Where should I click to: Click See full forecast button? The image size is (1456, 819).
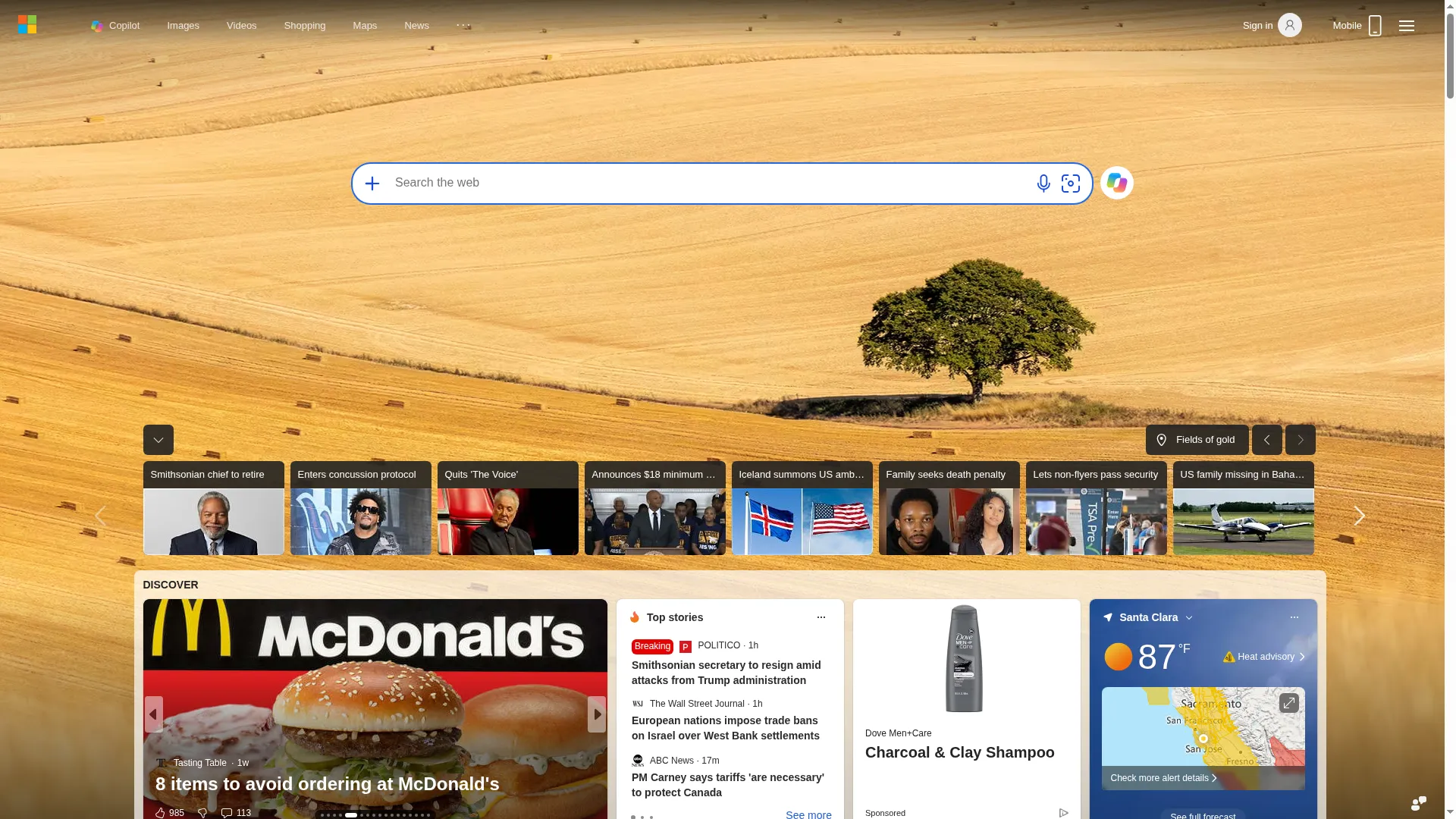click(1203, 815)
